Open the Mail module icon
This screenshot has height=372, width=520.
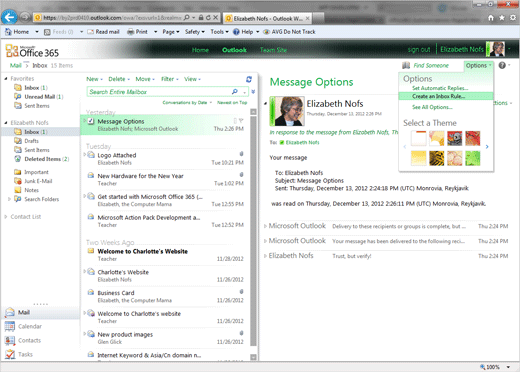point(10,312)
